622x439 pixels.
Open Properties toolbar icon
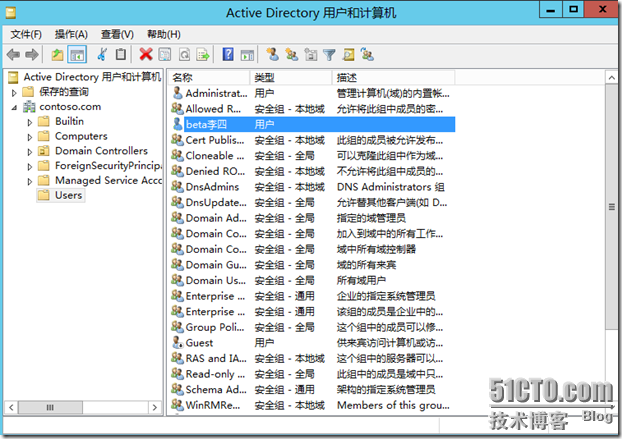pos(165,54)
